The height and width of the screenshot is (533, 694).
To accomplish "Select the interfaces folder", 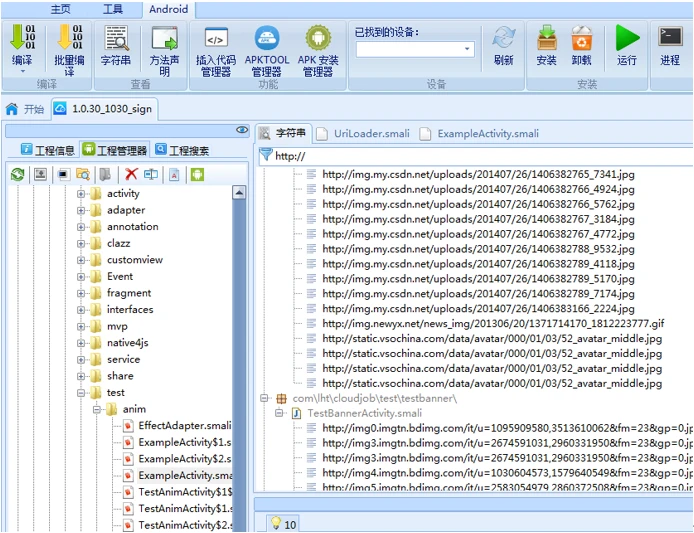I will (130, 309).
